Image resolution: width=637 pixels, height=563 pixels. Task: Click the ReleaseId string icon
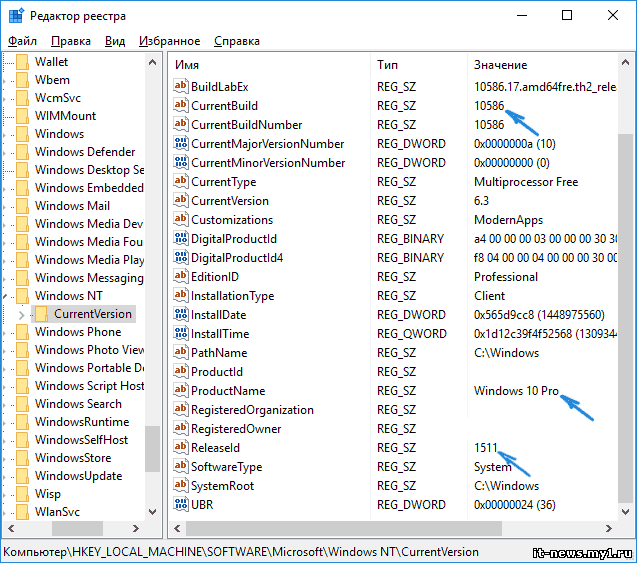[180, 447]
